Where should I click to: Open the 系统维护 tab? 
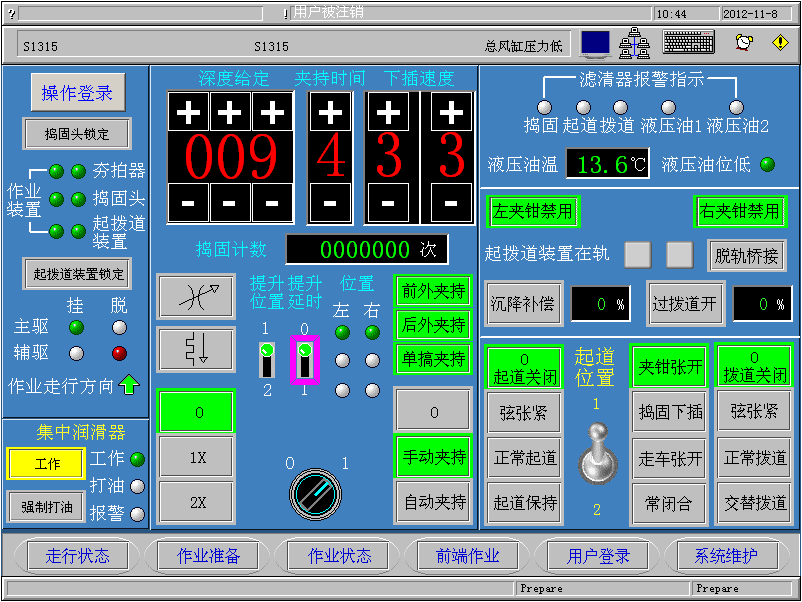[726, 556]
